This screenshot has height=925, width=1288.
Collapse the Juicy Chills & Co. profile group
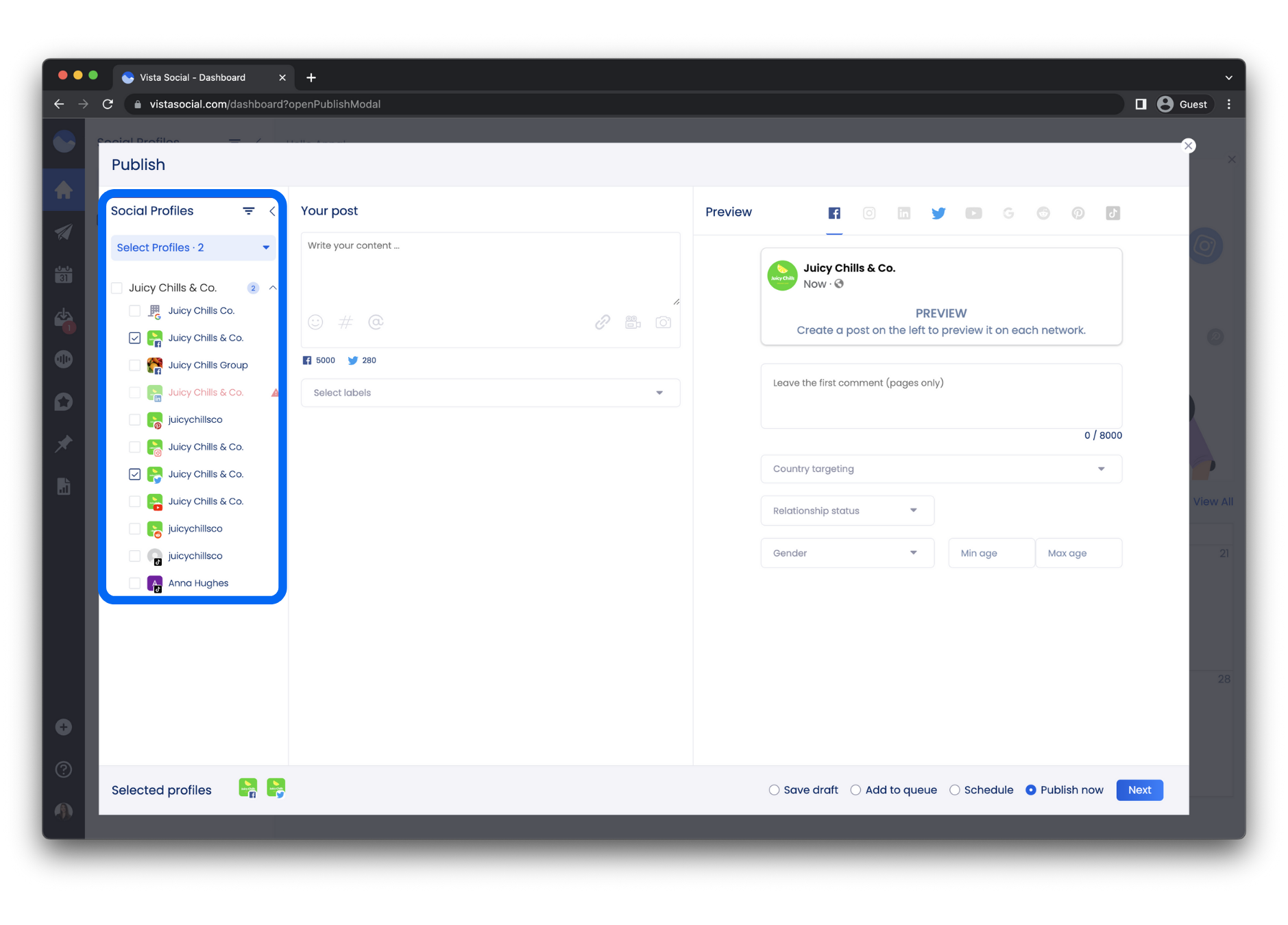coord(272,288)
